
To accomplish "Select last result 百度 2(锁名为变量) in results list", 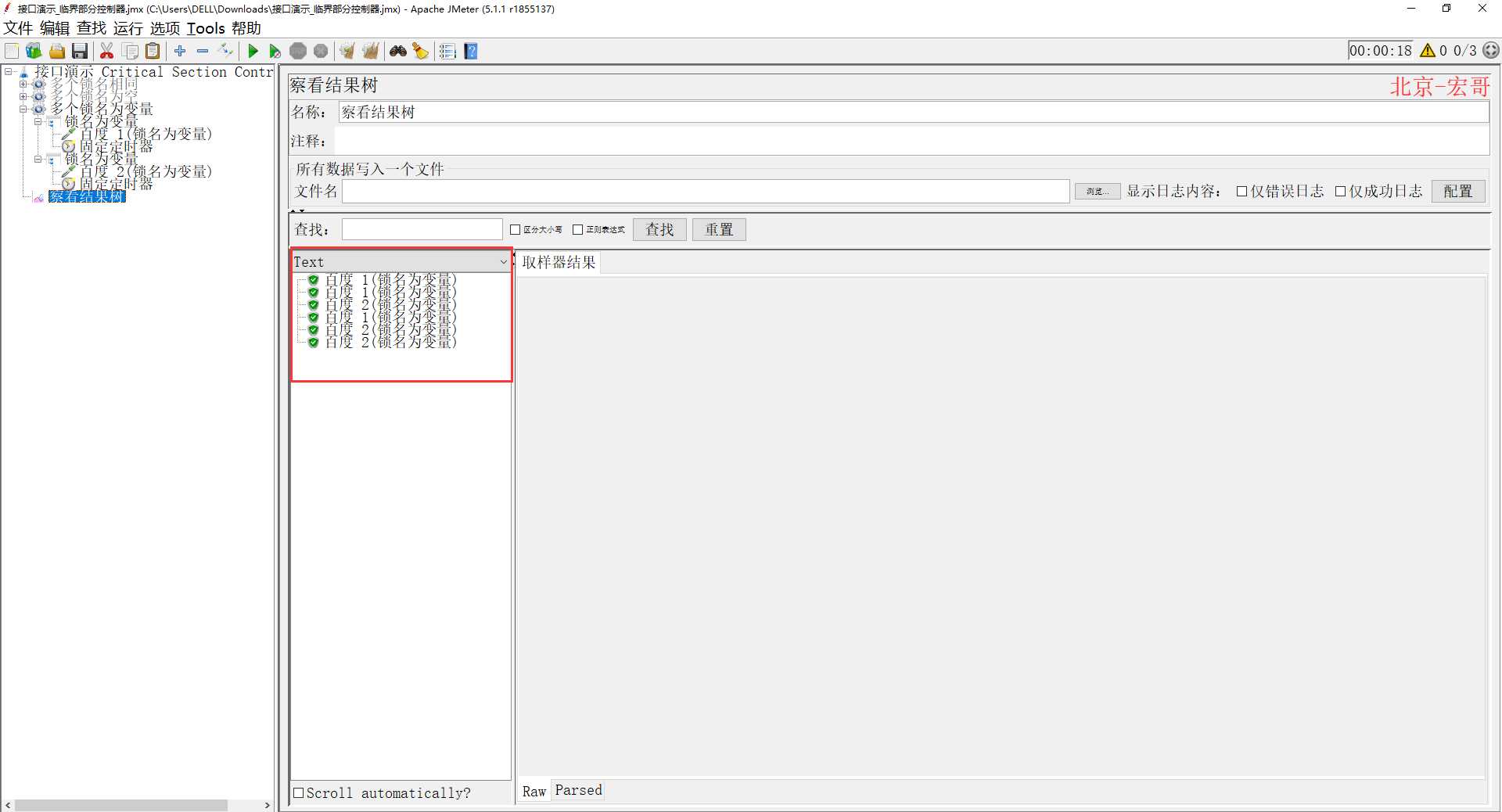I will pos(390,342).
